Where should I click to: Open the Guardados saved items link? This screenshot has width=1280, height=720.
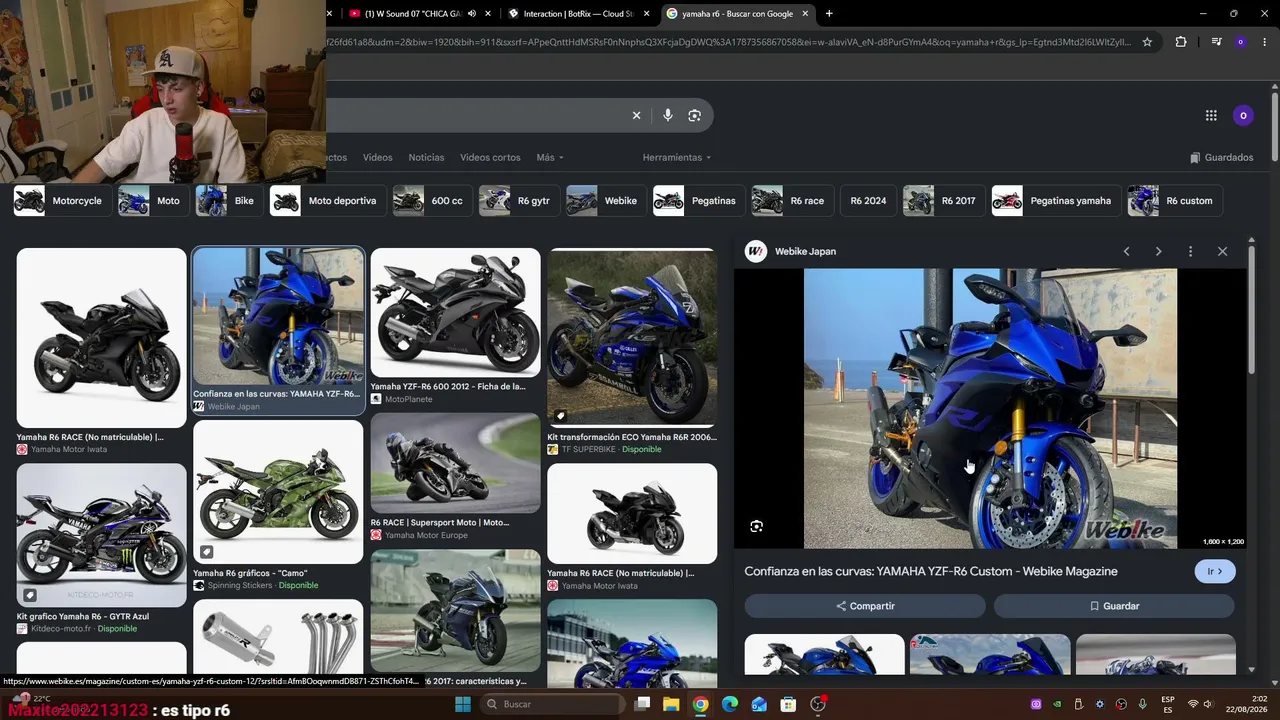[x=1222, y=157]
